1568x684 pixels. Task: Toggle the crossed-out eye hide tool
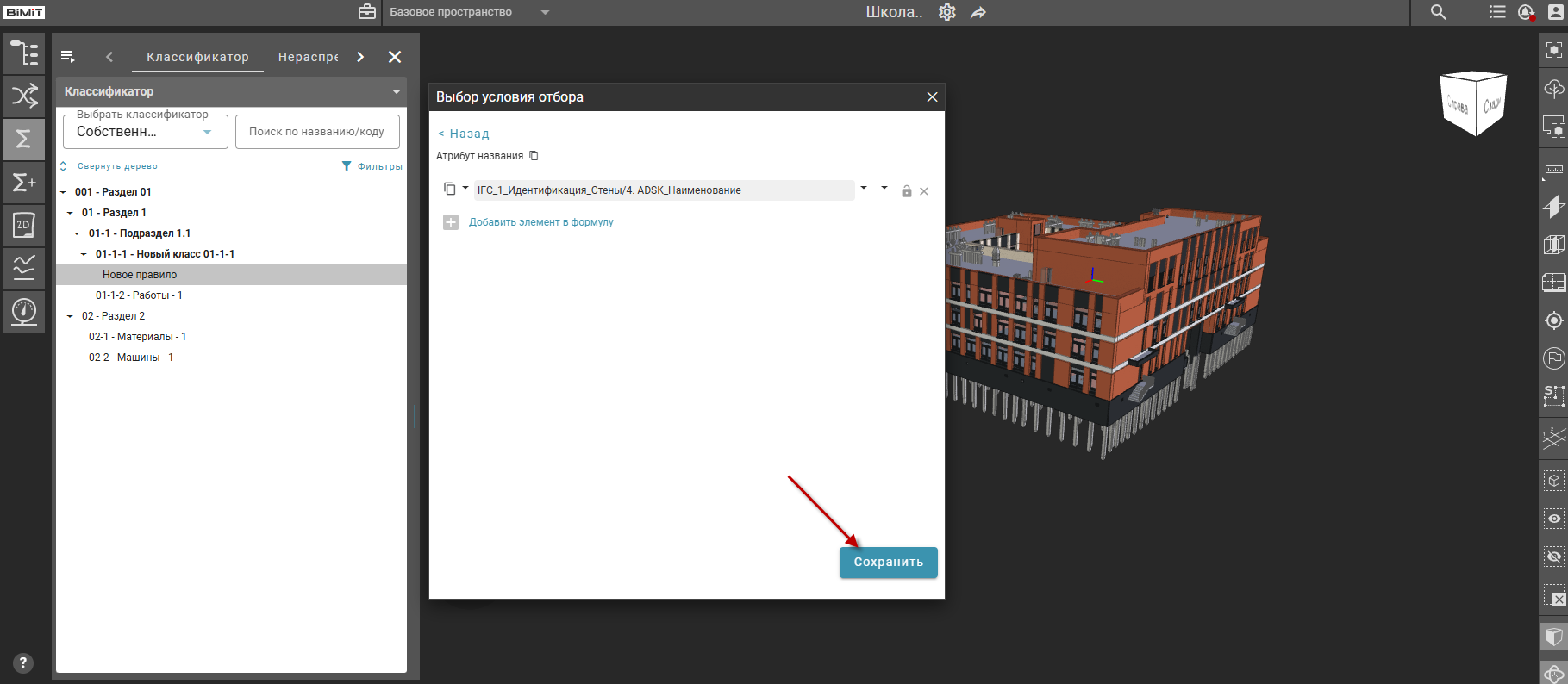coord(1553,557)
